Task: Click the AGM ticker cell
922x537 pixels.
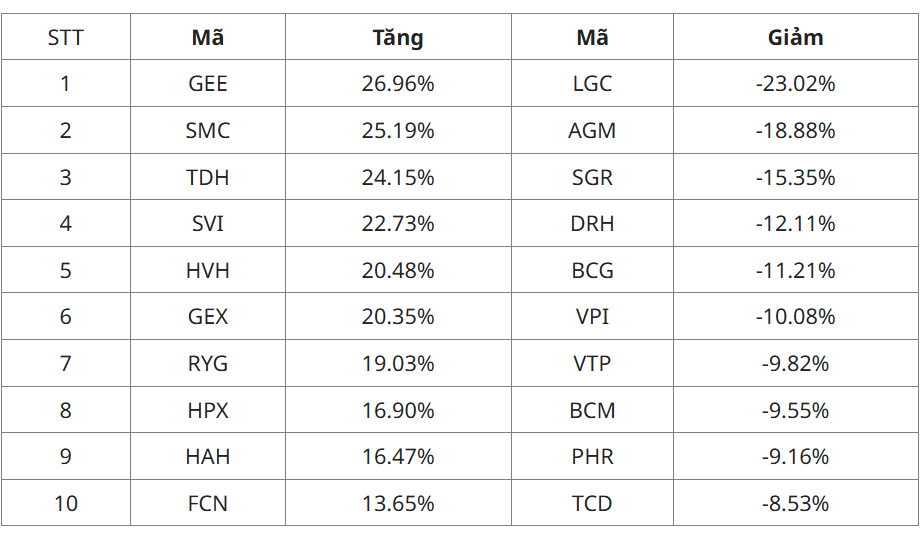Action: (592, 131)
